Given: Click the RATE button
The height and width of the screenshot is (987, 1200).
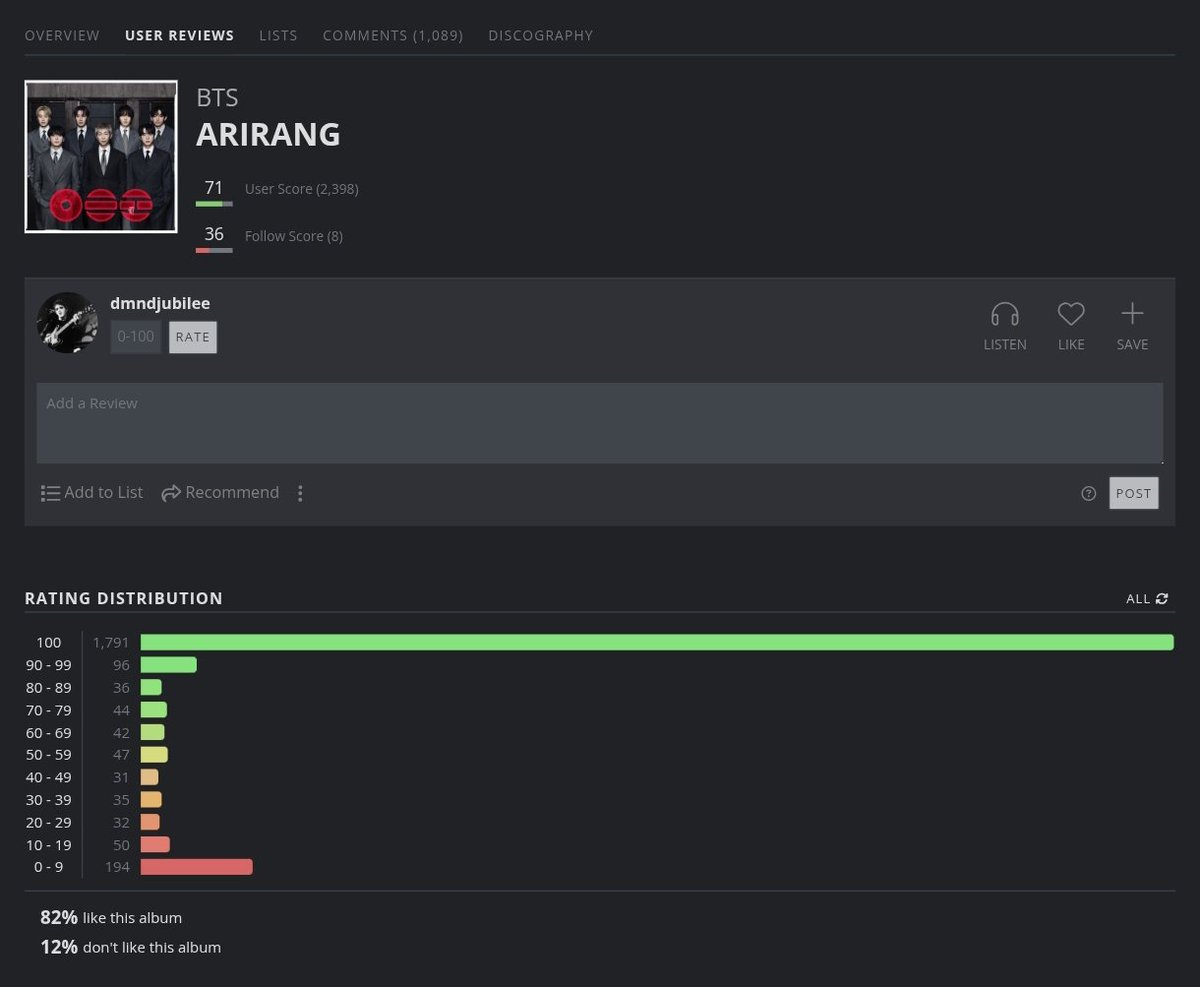Looking at the screenshot, I should (193, 337).
